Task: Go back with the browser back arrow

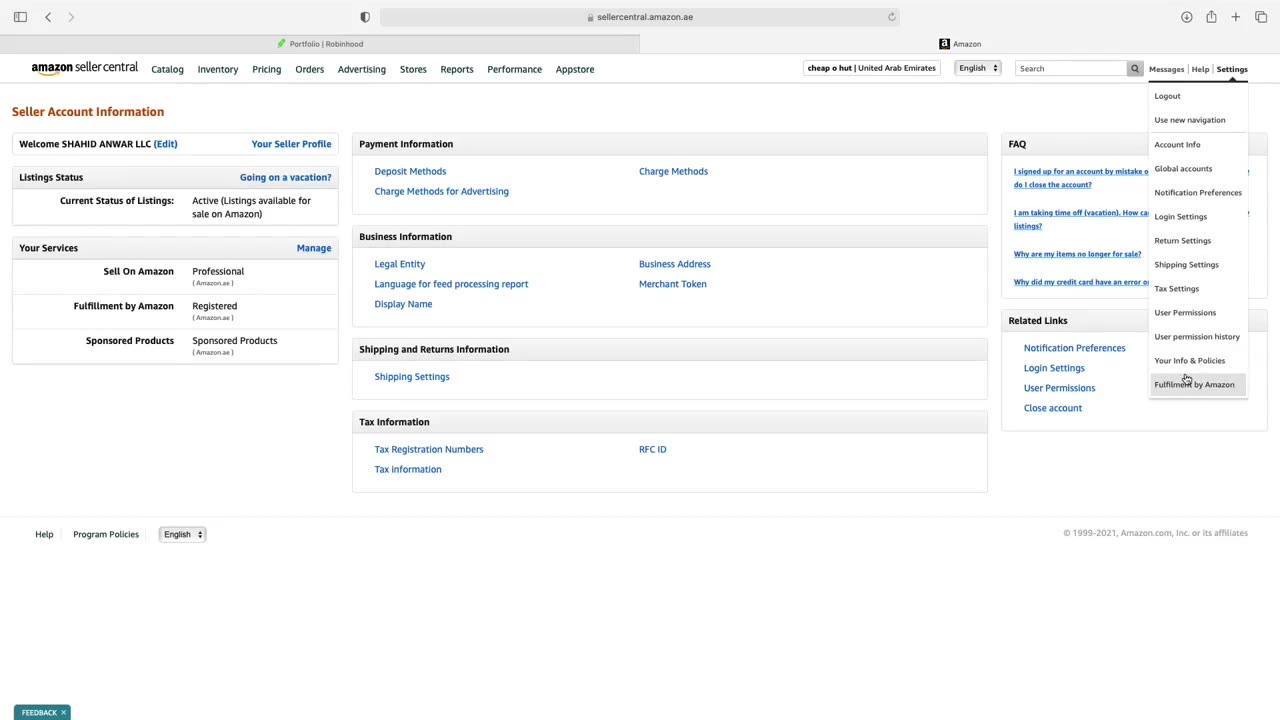Action: pos(48,17)
